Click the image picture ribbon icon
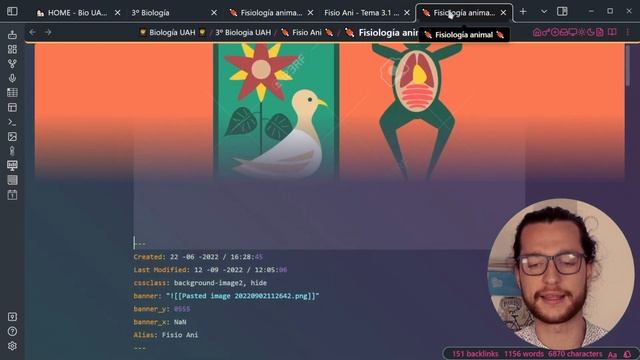 [12, 136]
